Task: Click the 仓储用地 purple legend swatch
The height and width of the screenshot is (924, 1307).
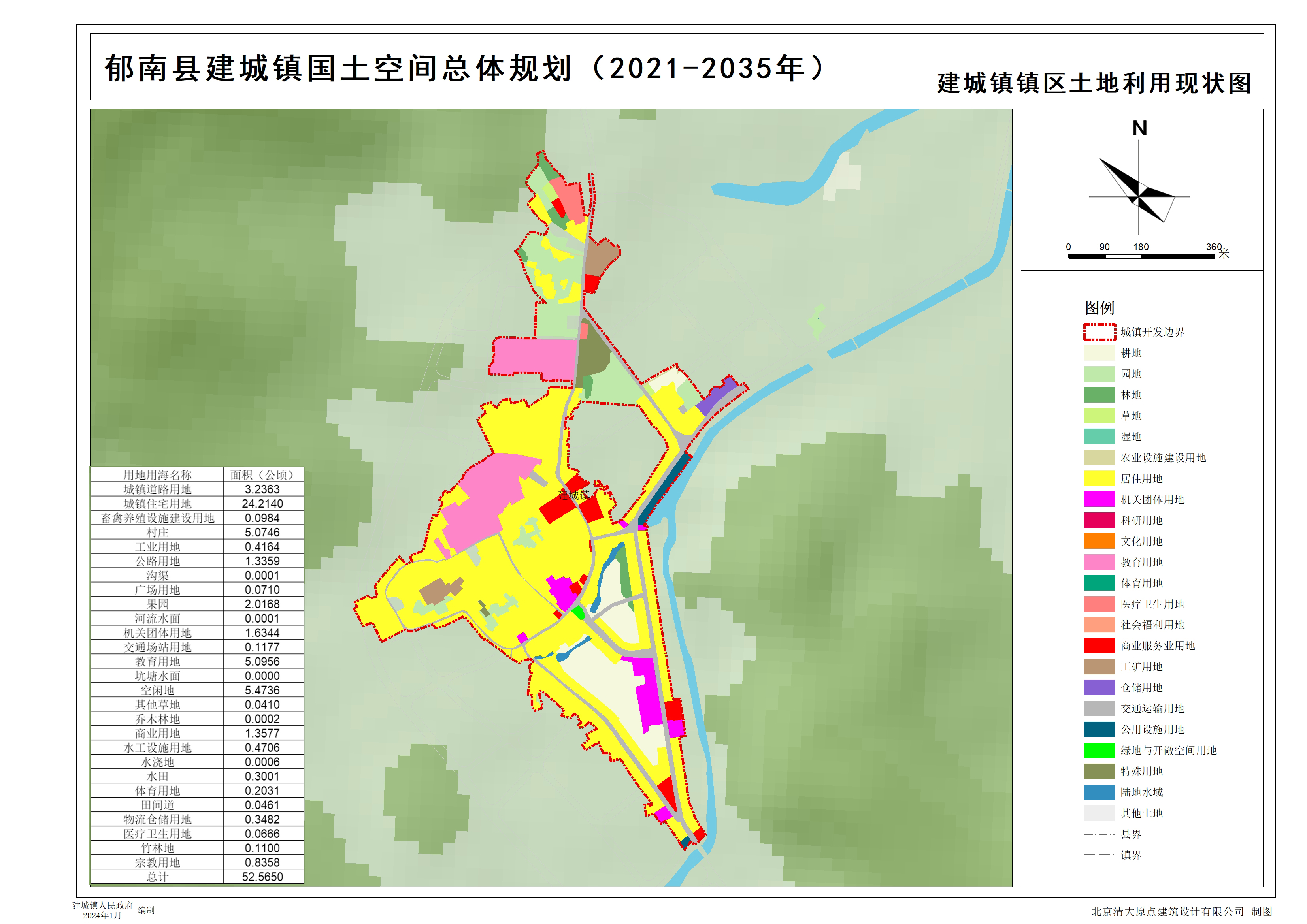Action: click(x=1099, y=688)
